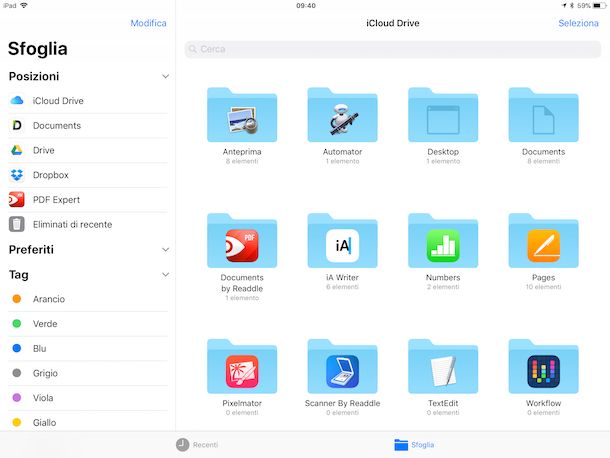Image resolution: width=610 pixels, height=458 pixels.
Task: Click the iCloud Drive title at top
Action: tap(393, 23)
